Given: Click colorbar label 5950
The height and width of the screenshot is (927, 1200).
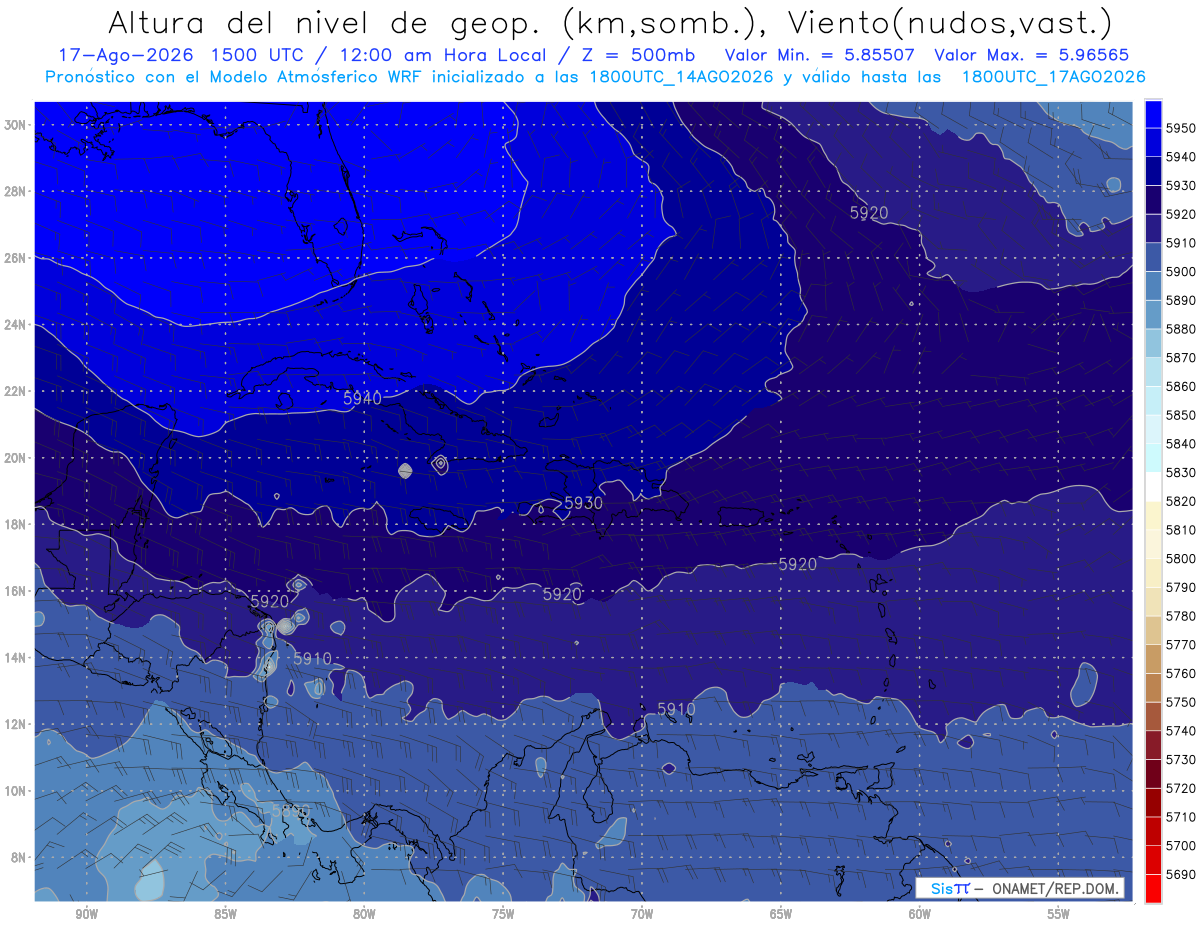Looking at the screenshot, I should click(1181, 128).
